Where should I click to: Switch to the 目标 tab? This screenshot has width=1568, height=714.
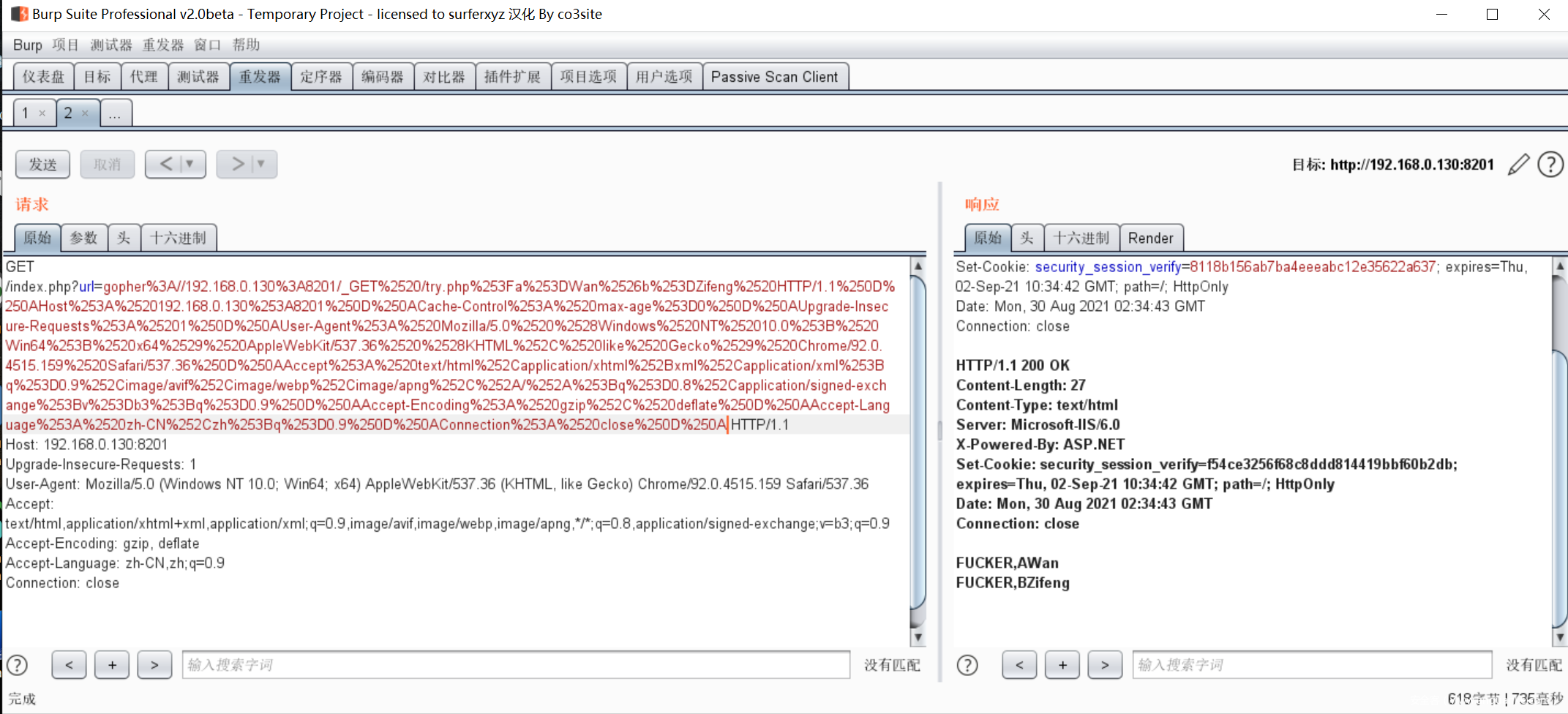(x=97, y=77)
